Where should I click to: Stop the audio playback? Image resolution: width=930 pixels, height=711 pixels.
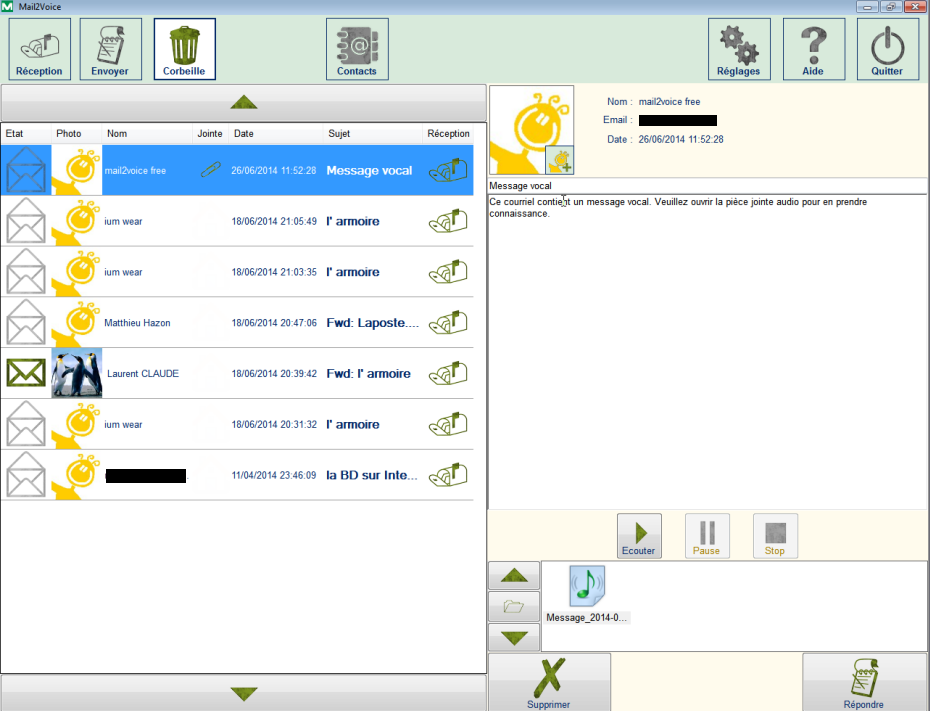(775, 536)
